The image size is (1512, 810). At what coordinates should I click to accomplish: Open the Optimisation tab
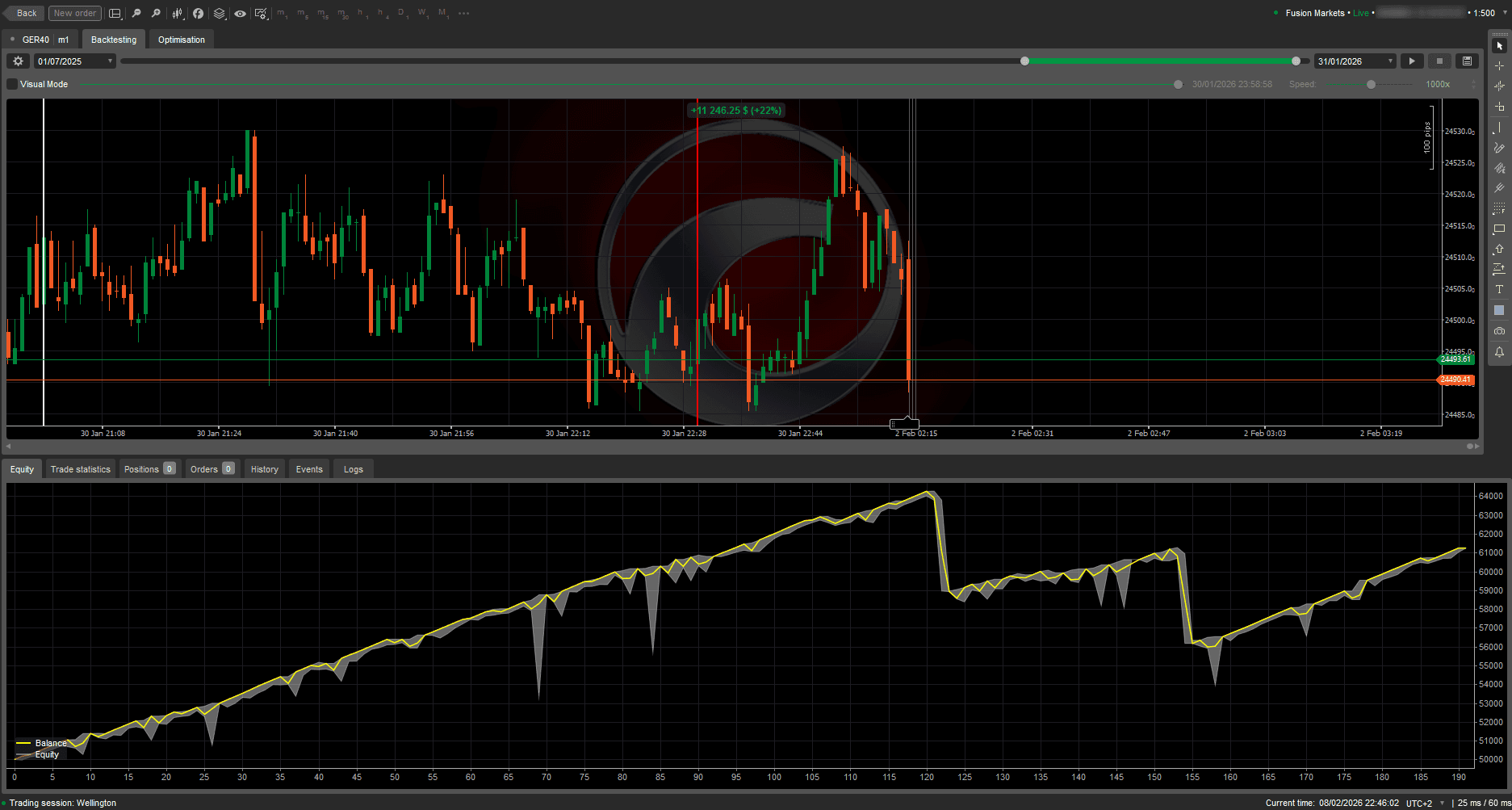181,39
